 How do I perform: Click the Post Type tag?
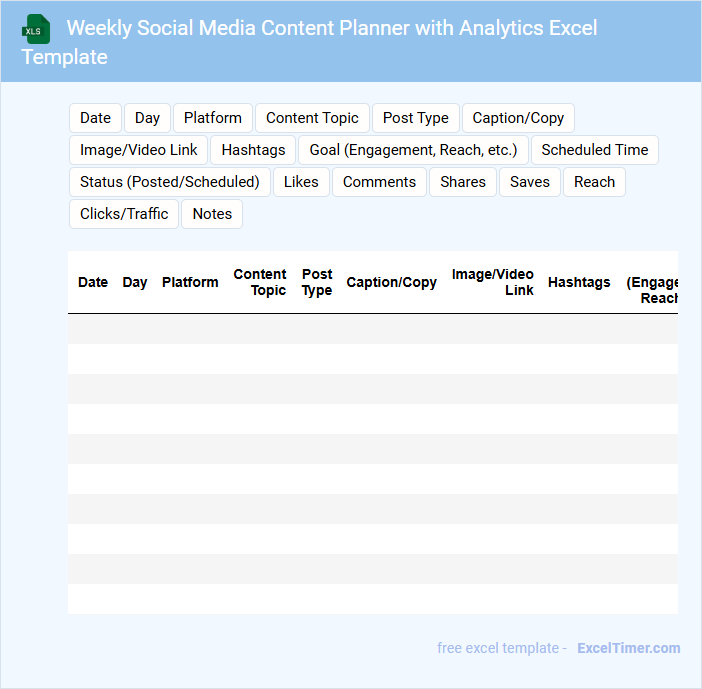(416, 118)
